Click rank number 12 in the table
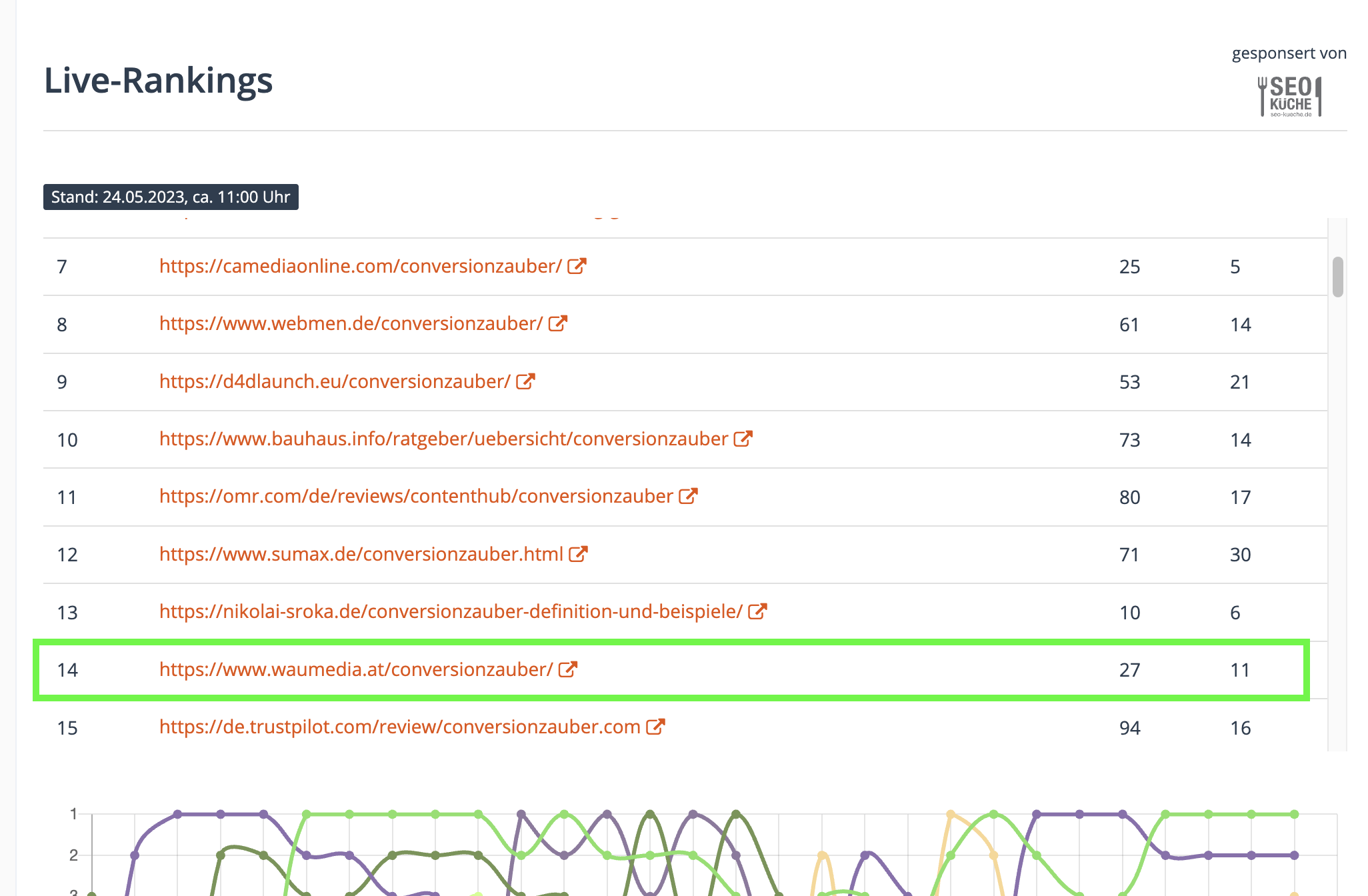1368x896 pixels. click(x=67, y=555)
